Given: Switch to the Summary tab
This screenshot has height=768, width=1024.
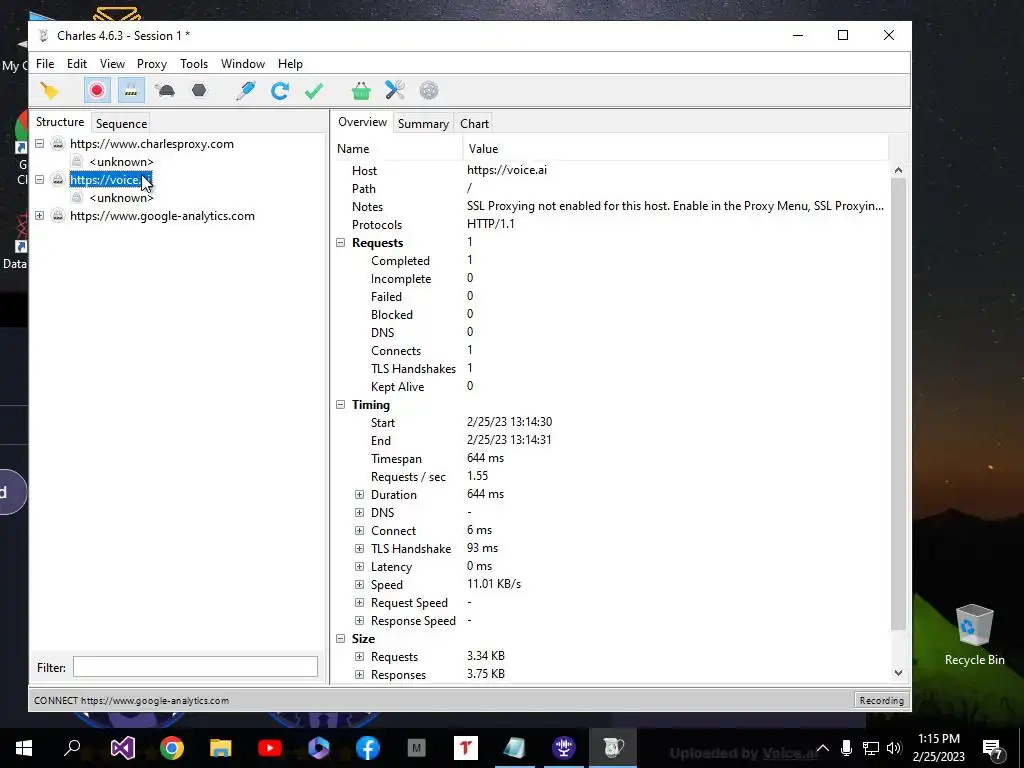Looking at the screenshot, I should click(x=423, y=123).
